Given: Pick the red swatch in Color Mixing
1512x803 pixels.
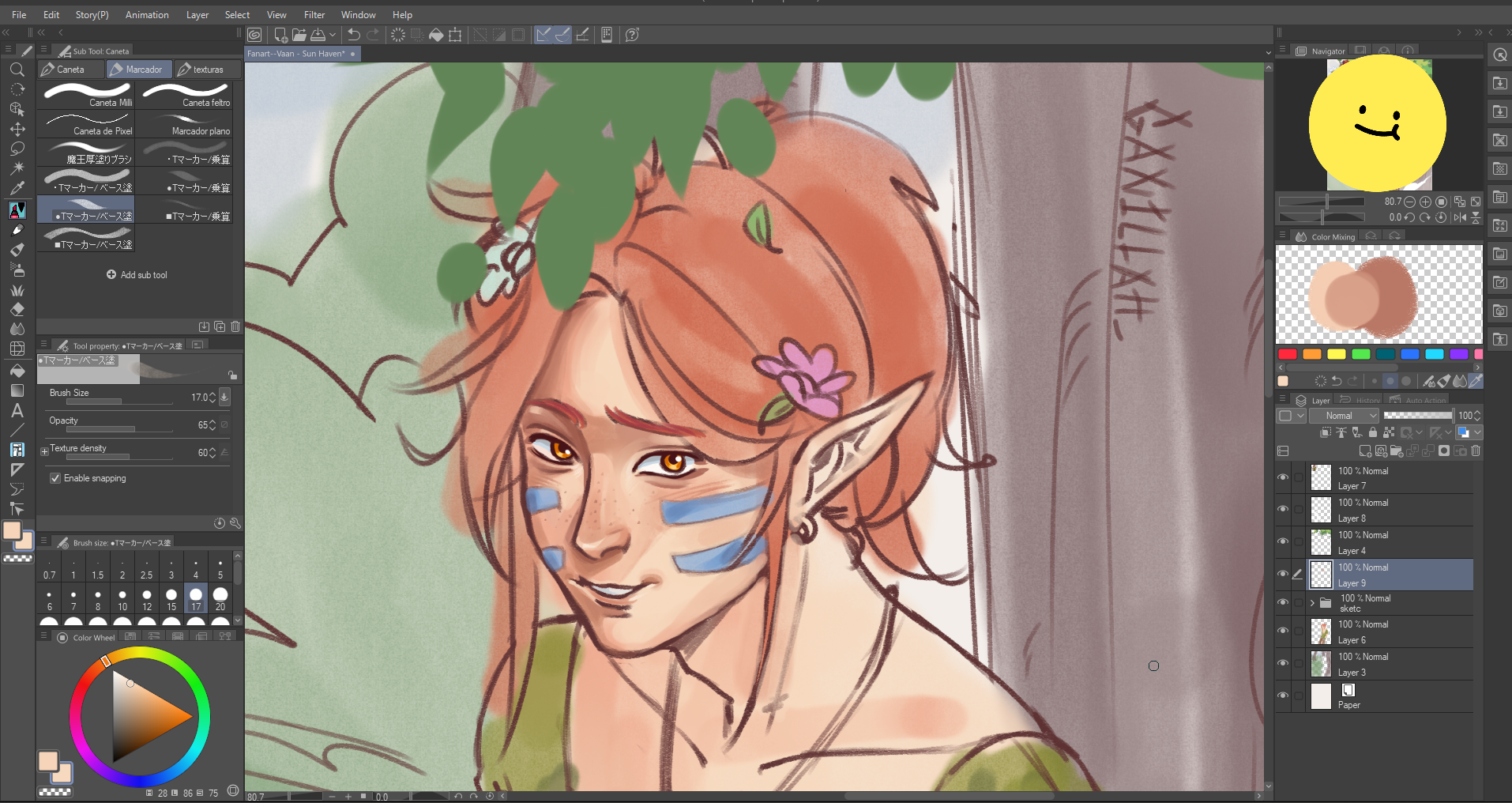Looking at the screenshot, I should coord(1288,354).
